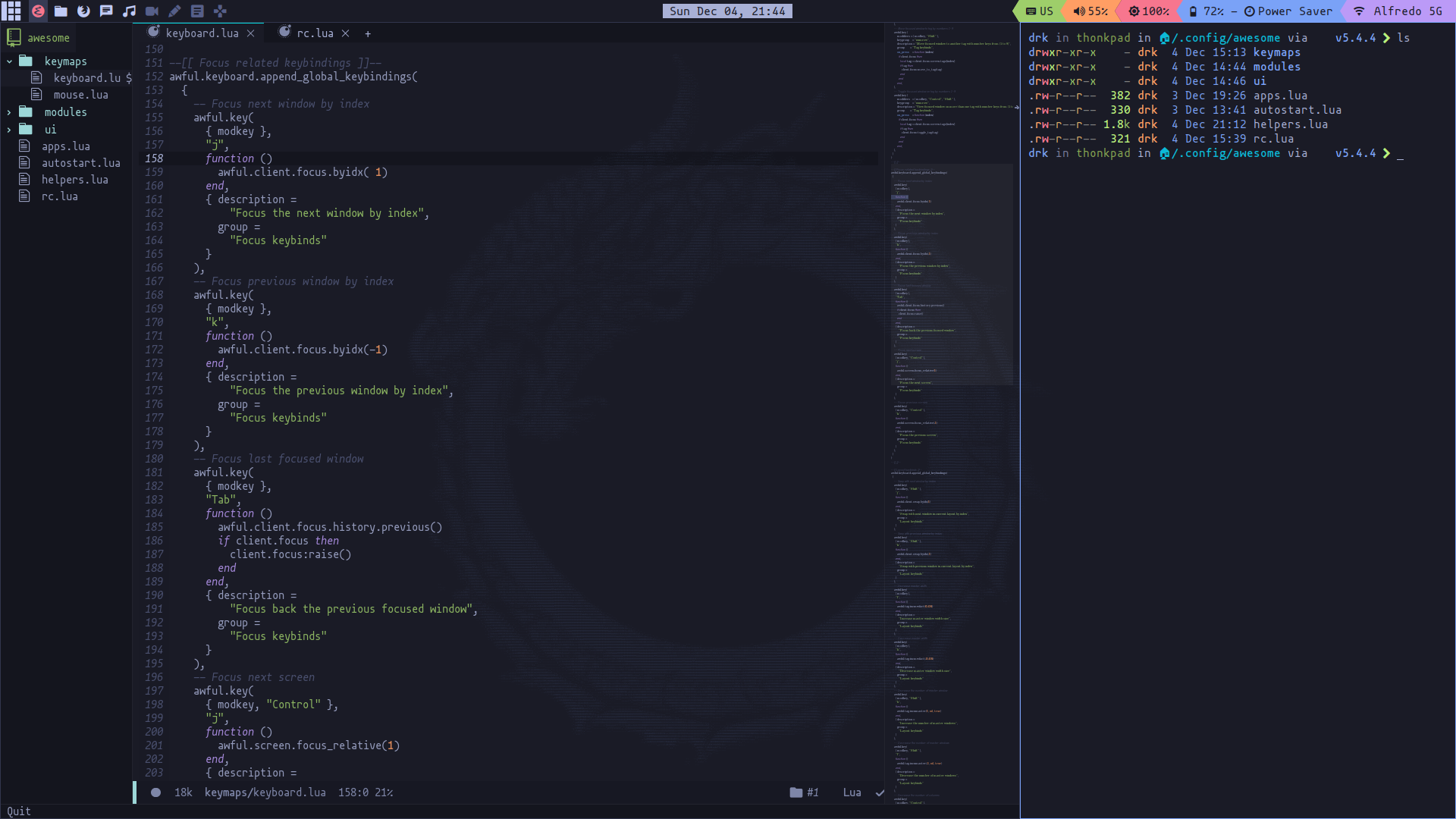Click the Lua language indicator in status bar

click(x=852, y=792)
